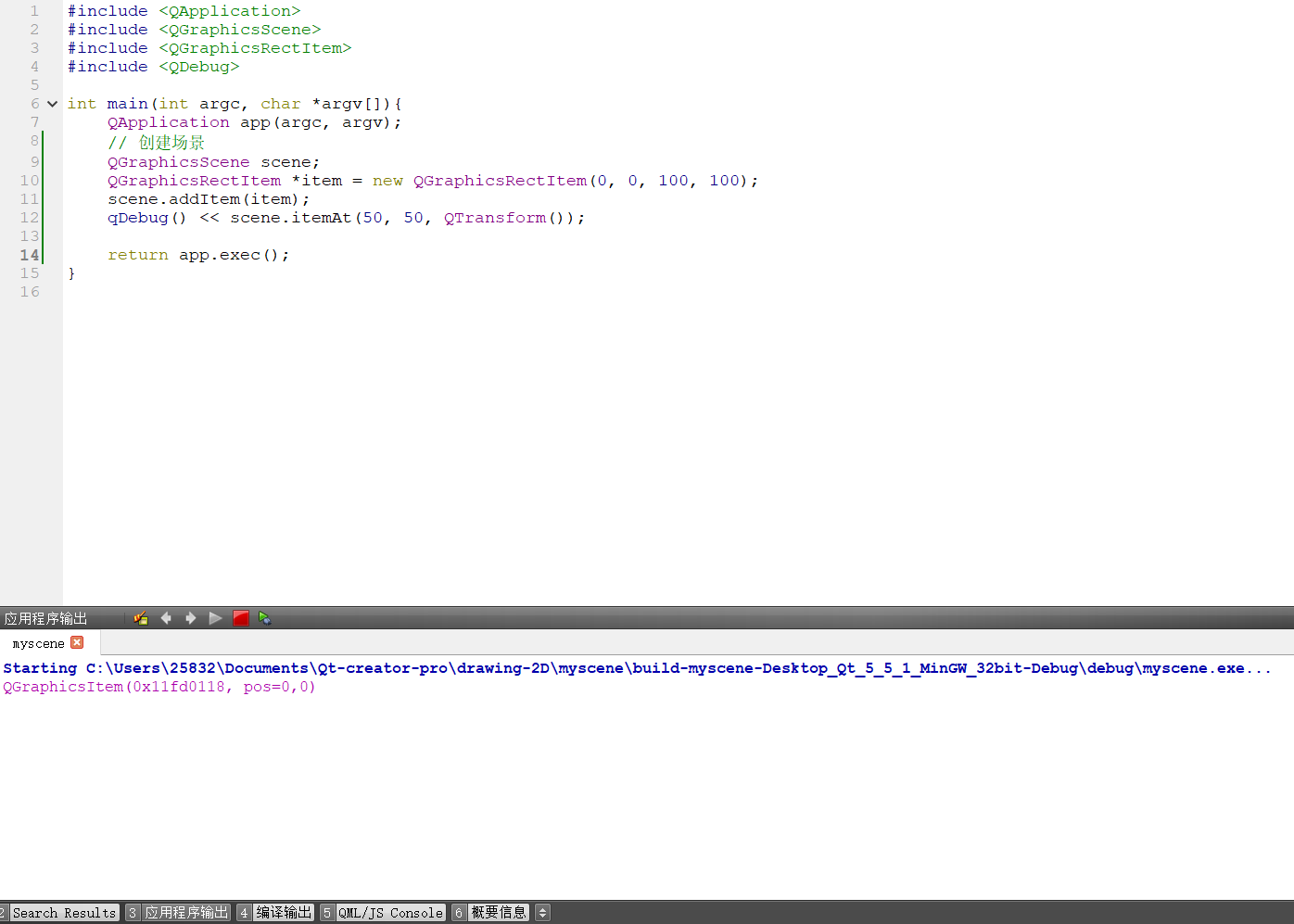This screenshot has height=924, width=1294.
Task: Click on 'scene.addItem(item);' line
Action: click(x=209, y=199)
